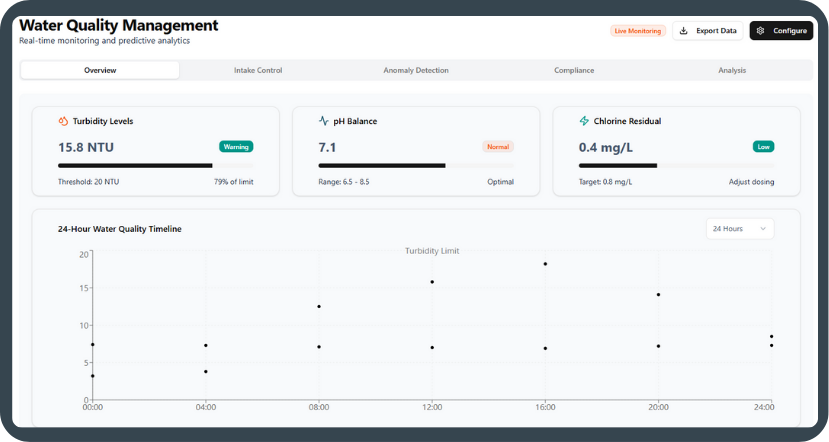The height and width of the screenshot is (442, 829).
Task: Click the 08:00 x-axis label
Action: point(319,407)
